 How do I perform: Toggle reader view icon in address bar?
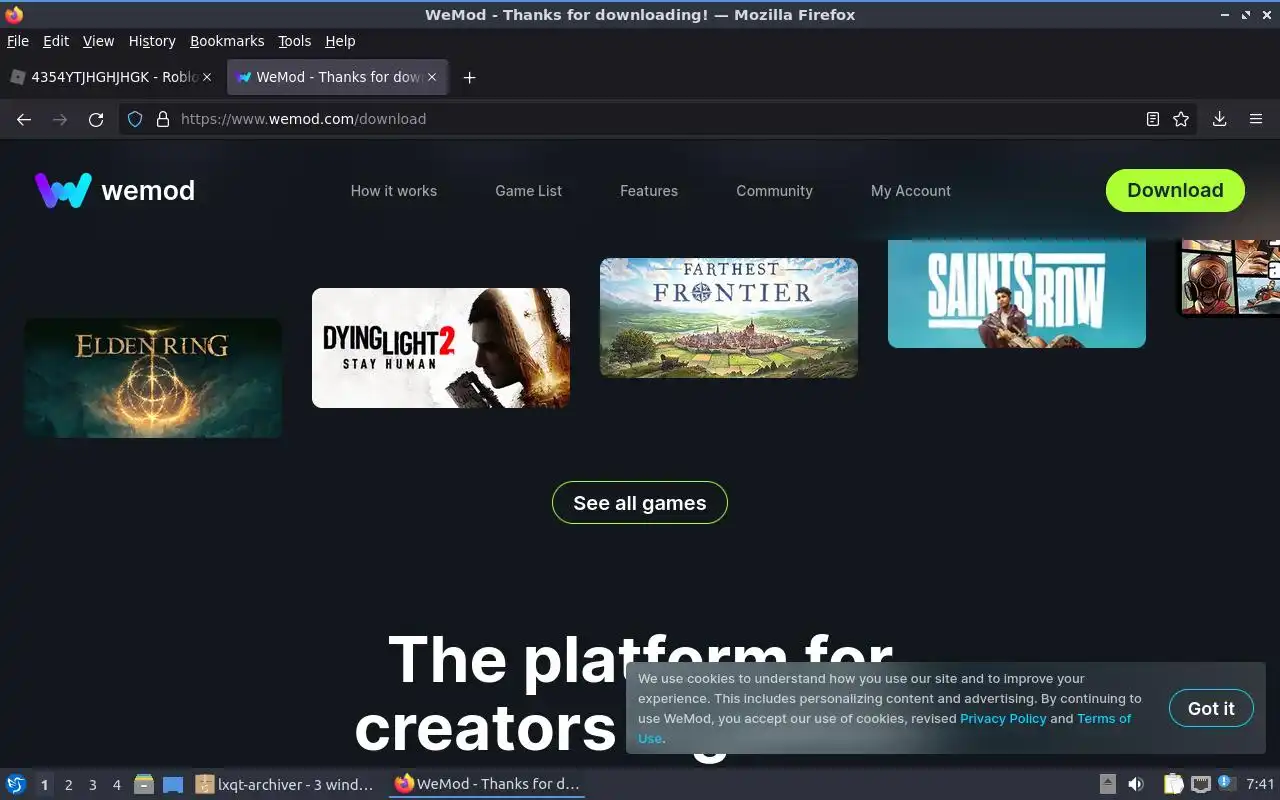pyautogui.click(x=1153, y=119)
